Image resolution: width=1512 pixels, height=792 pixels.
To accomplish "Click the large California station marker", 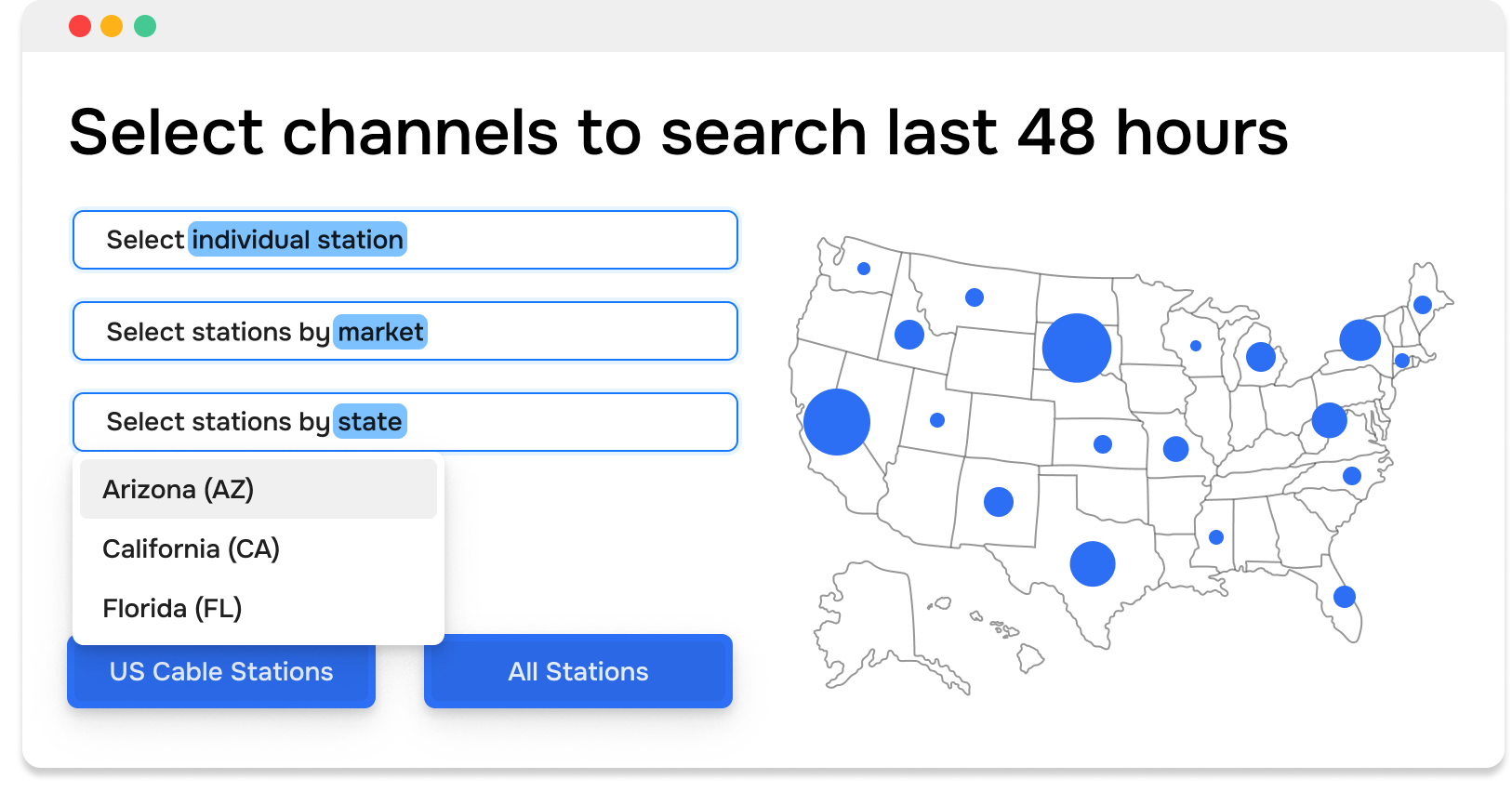I will pos(838,420).
